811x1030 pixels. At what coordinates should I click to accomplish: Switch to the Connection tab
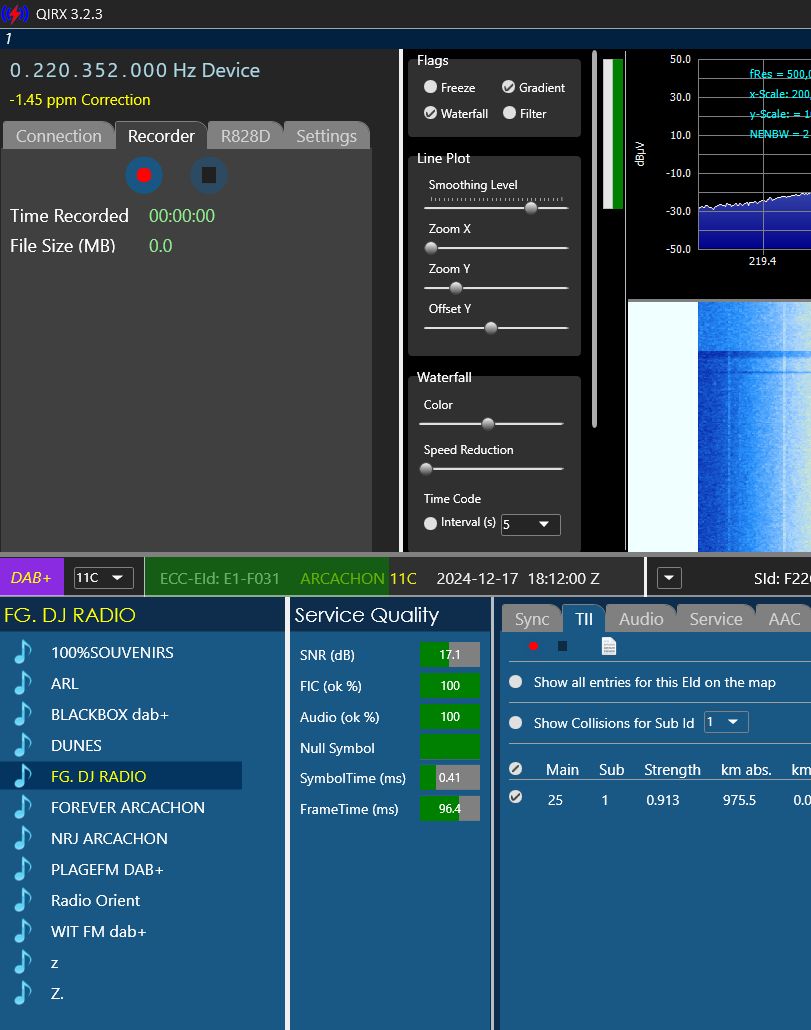click(x=58, y=136)
